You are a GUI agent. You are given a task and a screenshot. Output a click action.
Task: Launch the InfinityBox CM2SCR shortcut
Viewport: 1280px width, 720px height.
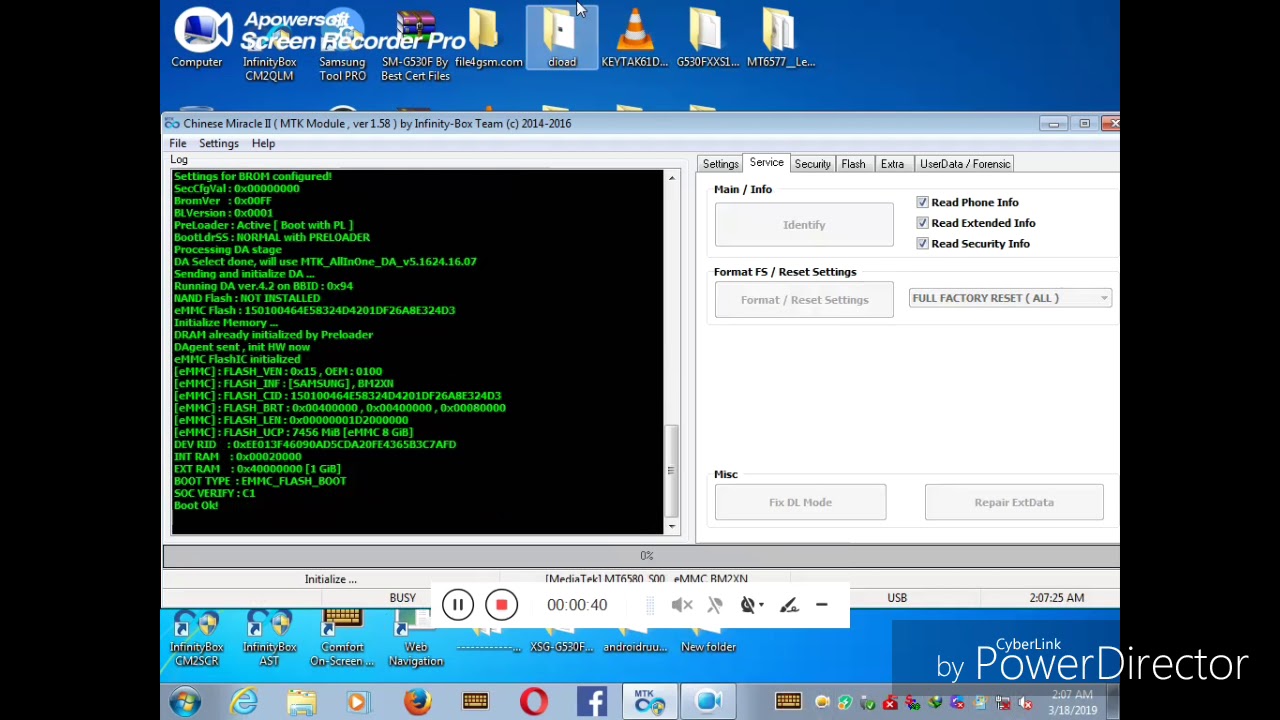[196, 640]
